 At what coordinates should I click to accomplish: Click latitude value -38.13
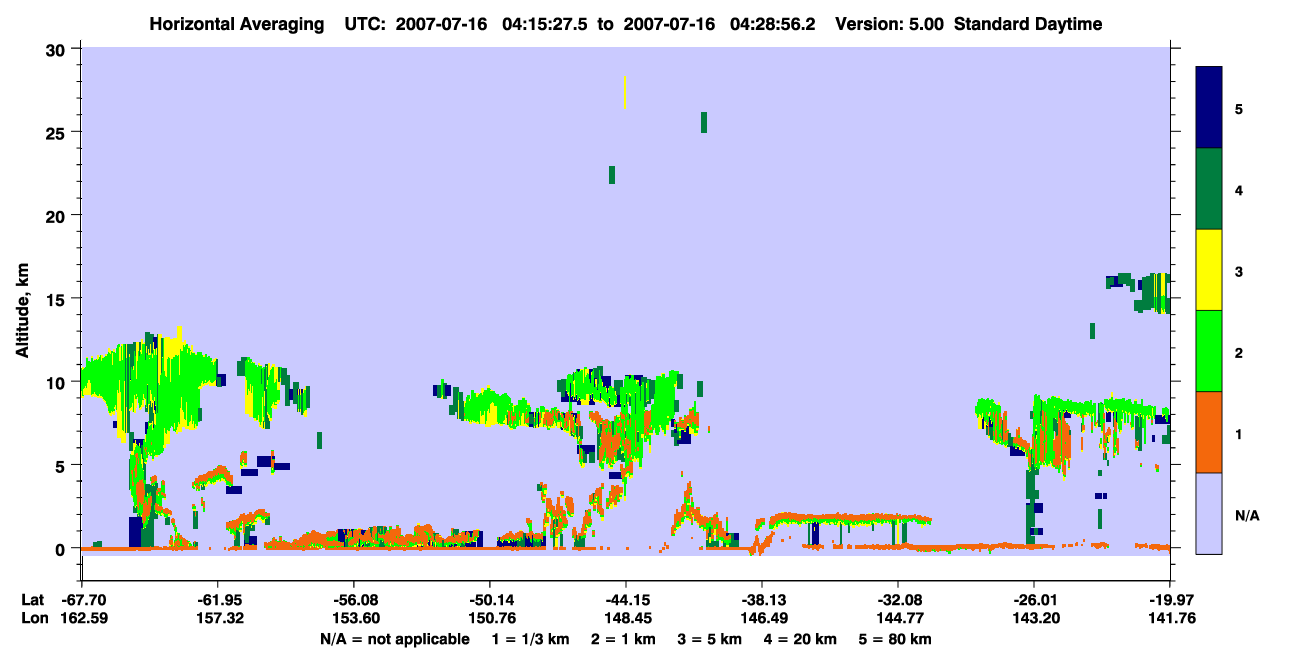[x=762, y=599]
